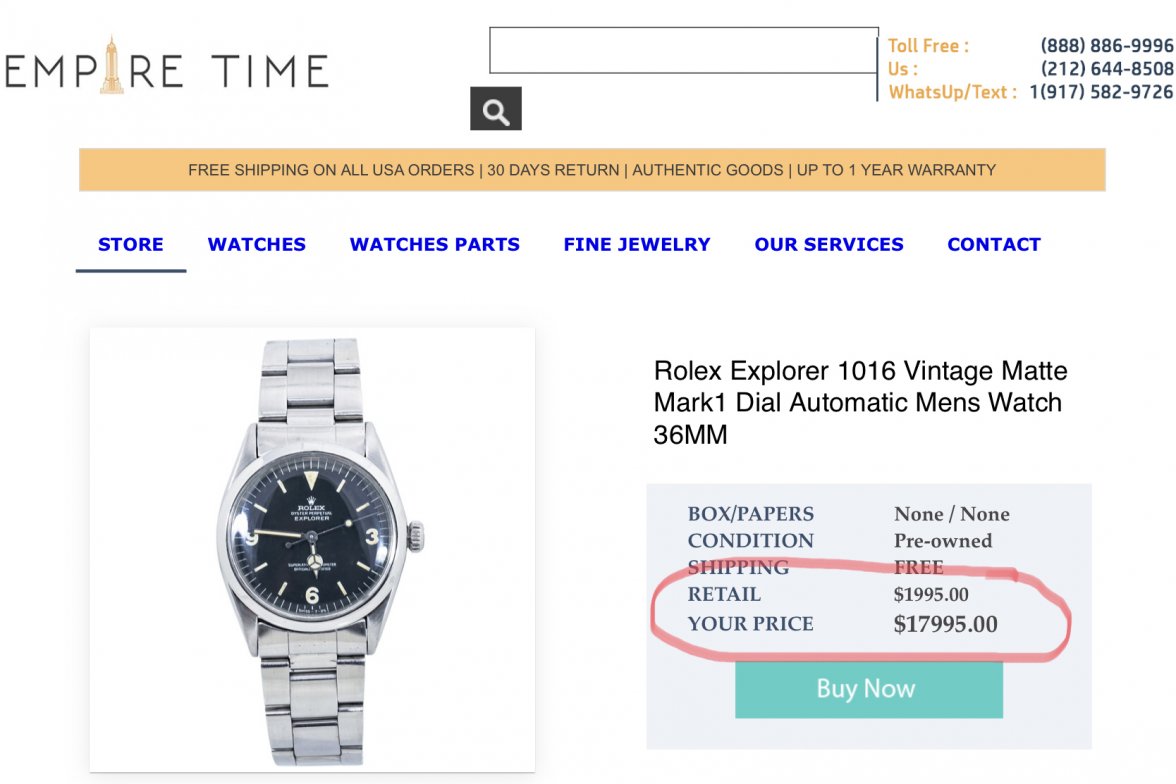
Task: Click the Rolex Explorer 1016 product title
Action: tap(860, 403)
